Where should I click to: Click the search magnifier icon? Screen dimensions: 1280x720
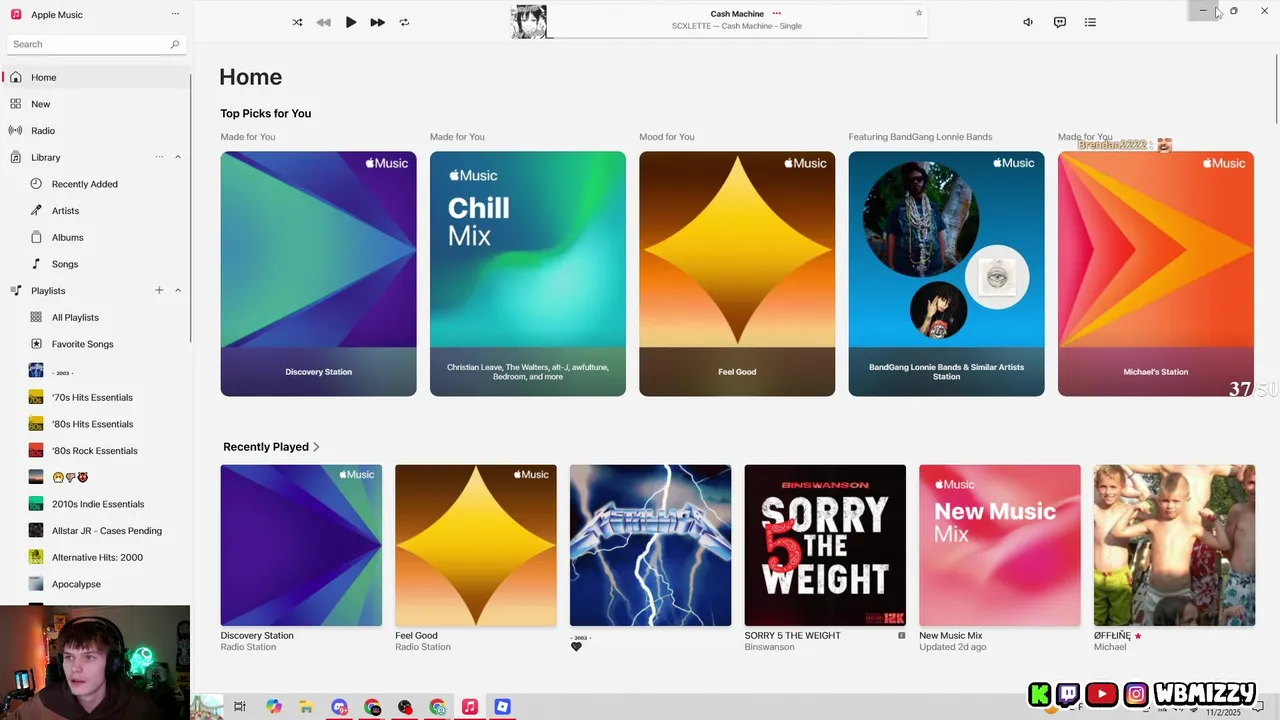coord(174,44)
